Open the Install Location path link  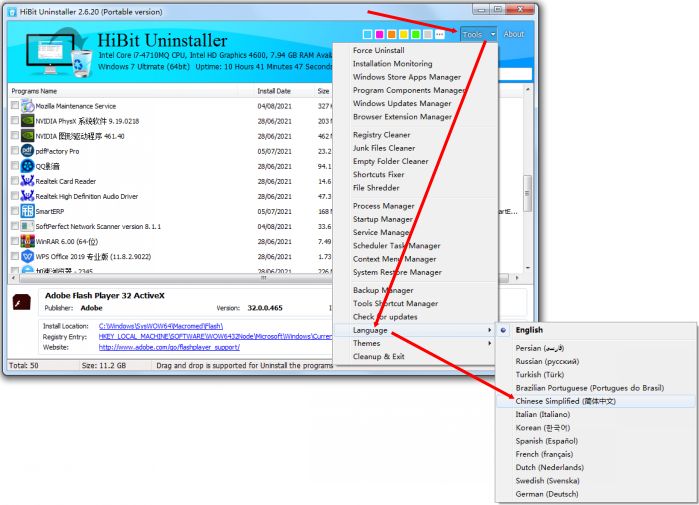tap(161, 326)
